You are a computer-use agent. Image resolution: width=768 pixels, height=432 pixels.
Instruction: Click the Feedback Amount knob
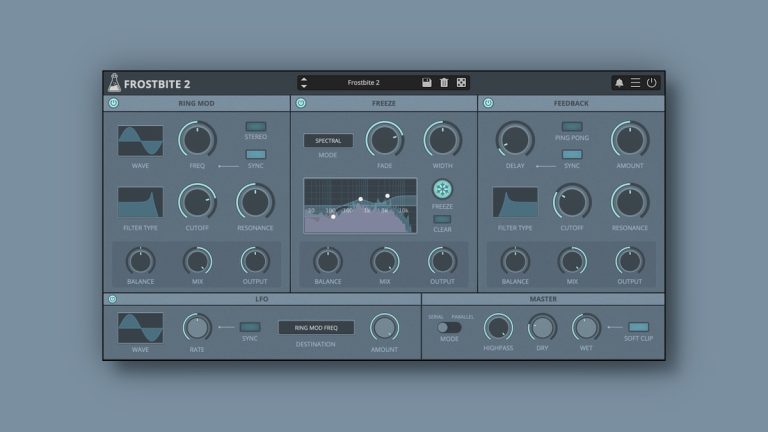click(630, 140)
